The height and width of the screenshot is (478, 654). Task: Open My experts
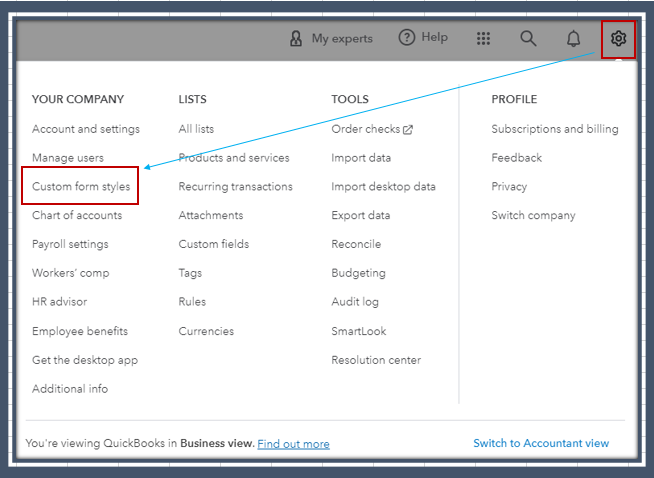click(x=342, y=38)
